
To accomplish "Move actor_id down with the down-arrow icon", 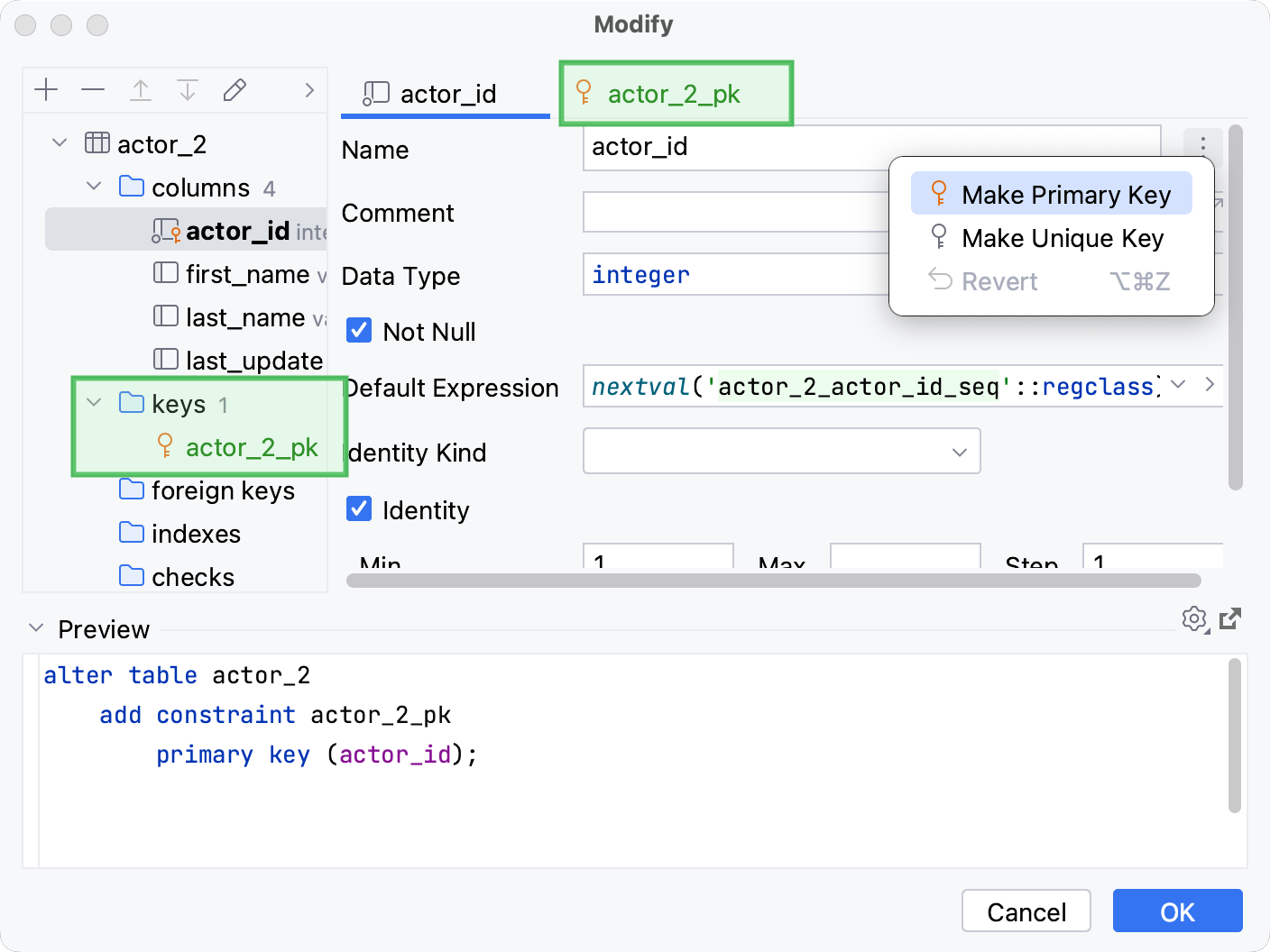I will 188,89.
